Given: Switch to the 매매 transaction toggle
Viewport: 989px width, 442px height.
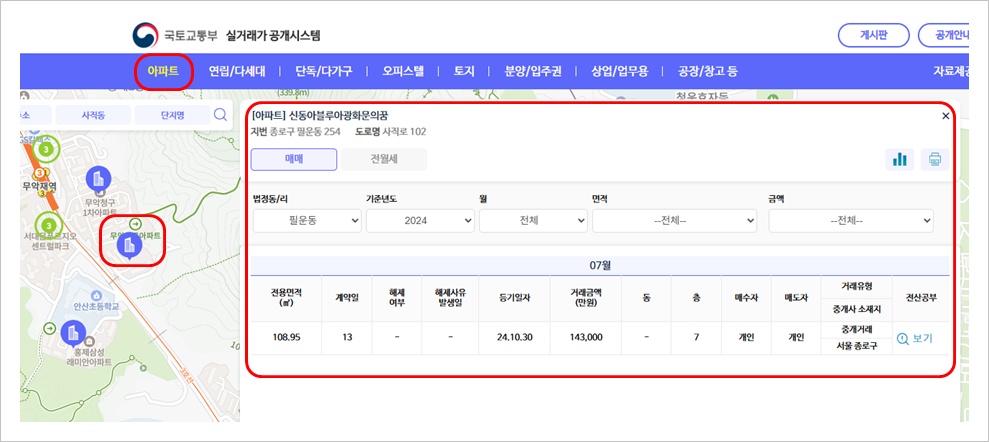Looking at the screenshot, I should point(293,159).
